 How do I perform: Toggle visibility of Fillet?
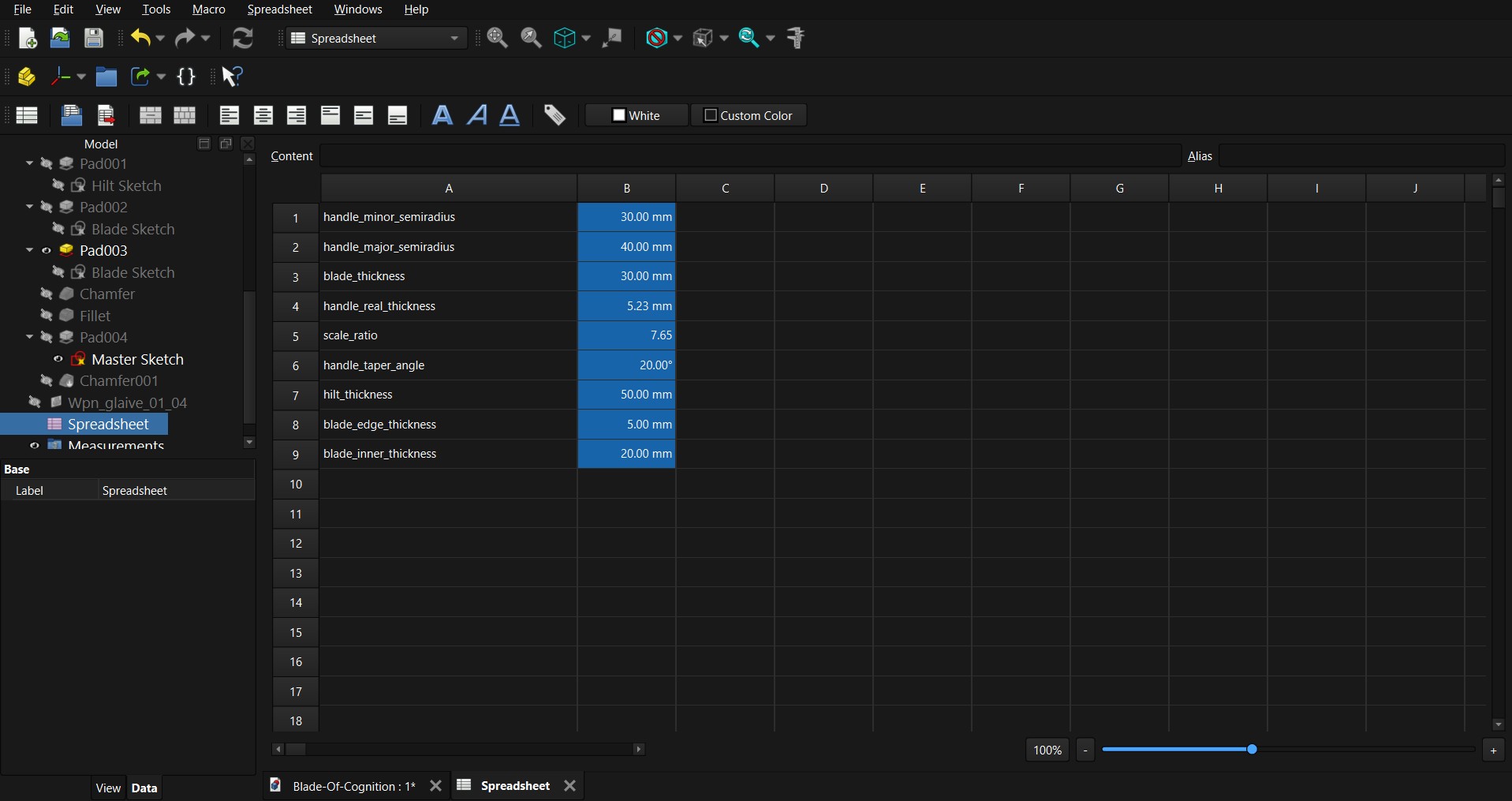point(47,316)
